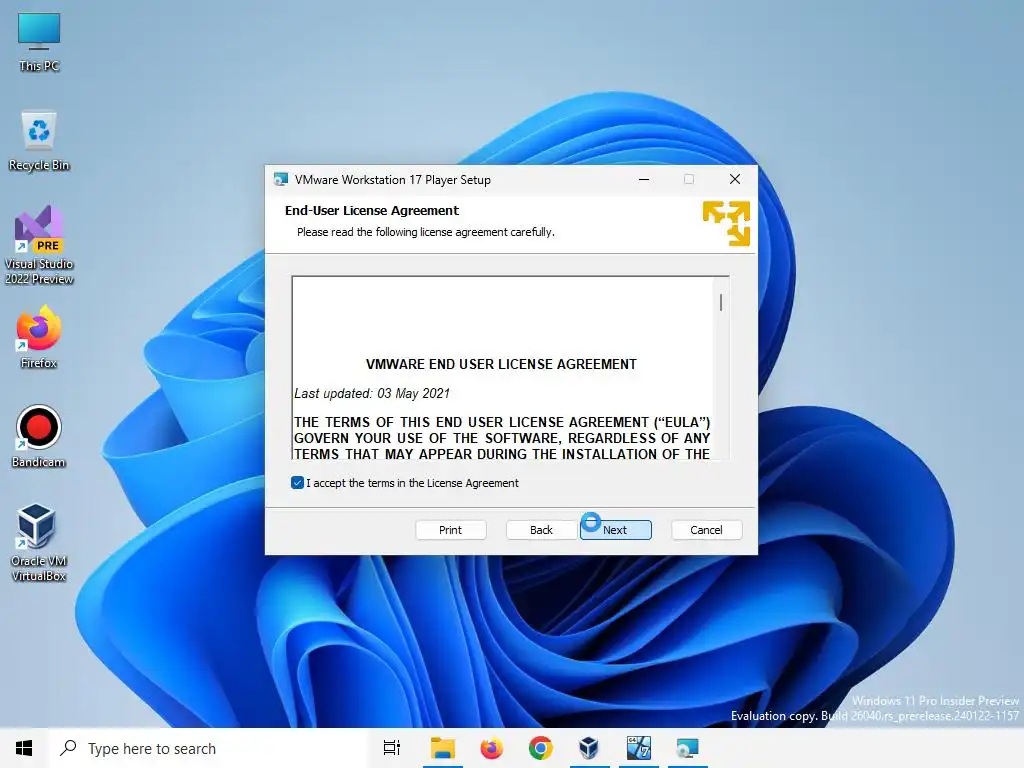Click 'Please read the following license agreement carefully' text
Image resolution: width=1024 pixels, height=768 pixels.
[x=426, y=232]
